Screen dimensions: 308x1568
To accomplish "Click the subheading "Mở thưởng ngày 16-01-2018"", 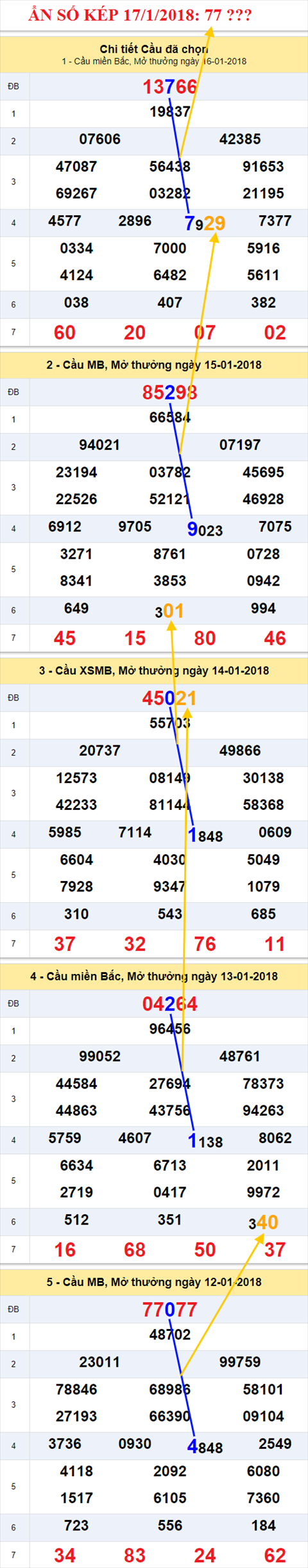I will click(189, 62).
